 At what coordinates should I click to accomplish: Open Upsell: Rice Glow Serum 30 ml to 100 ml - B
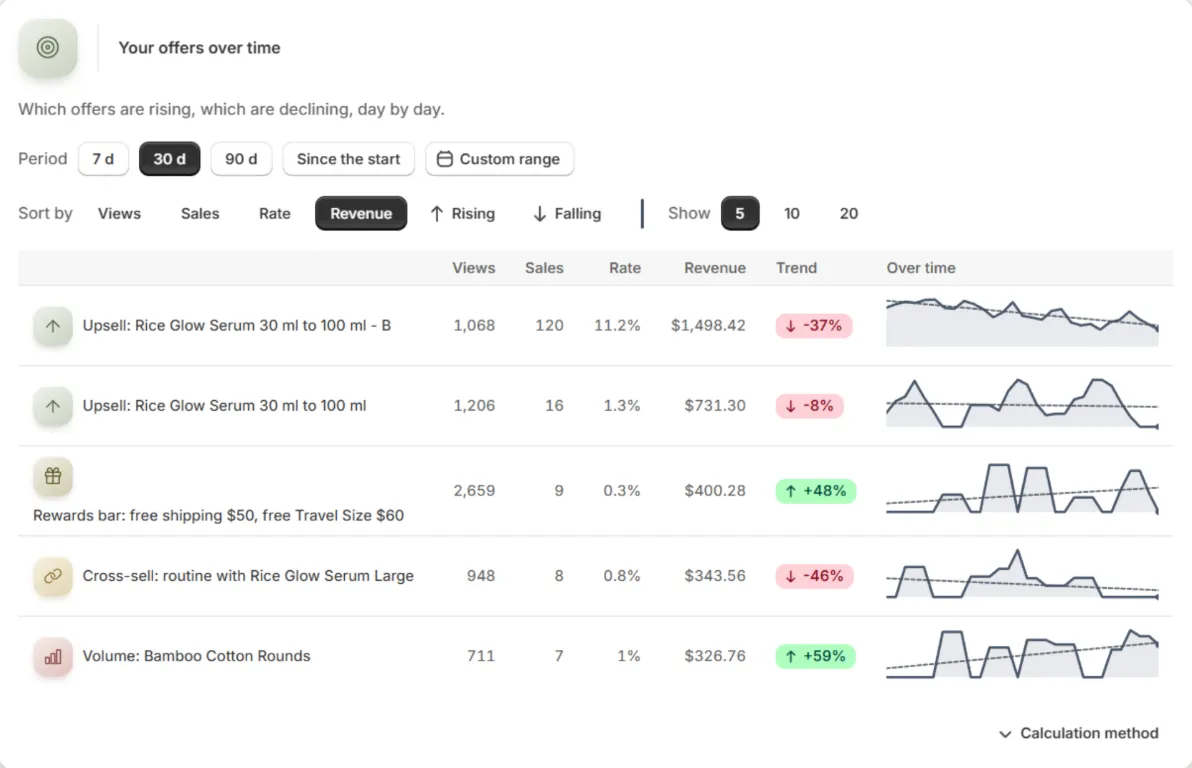(x=236, y=325)
